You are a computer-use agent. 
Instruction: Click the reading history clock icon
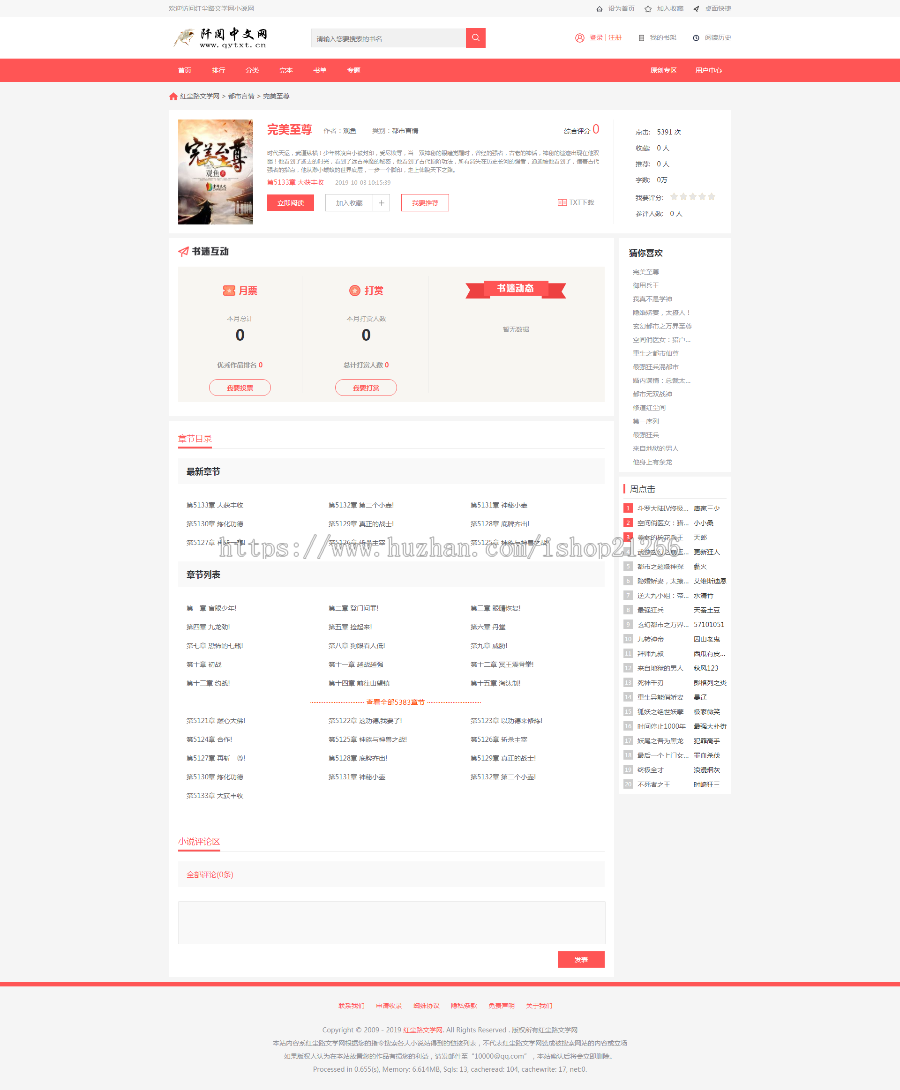[697, 38]
